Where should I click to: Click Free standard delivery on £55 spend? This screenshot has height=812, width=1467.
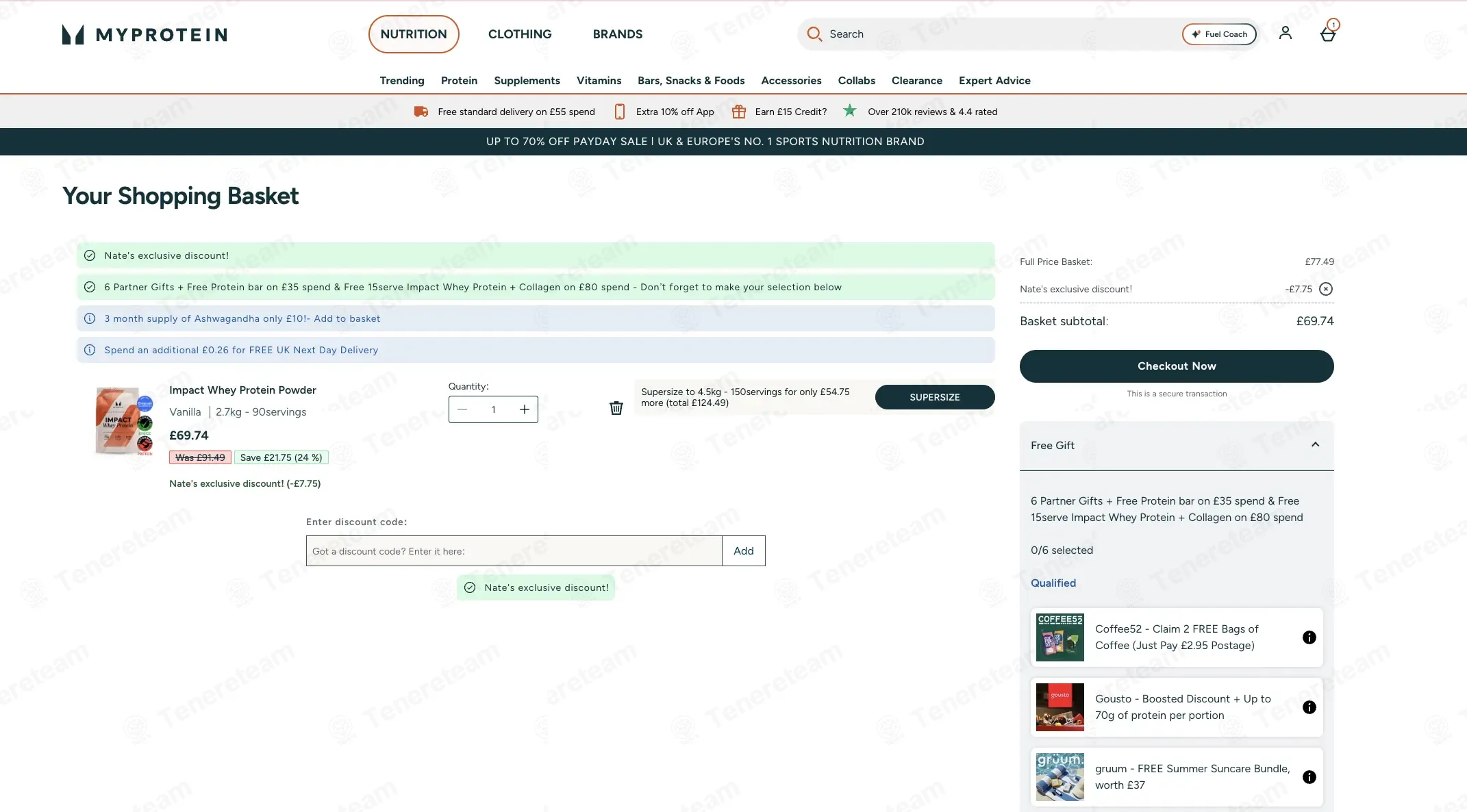click(516, 112)
